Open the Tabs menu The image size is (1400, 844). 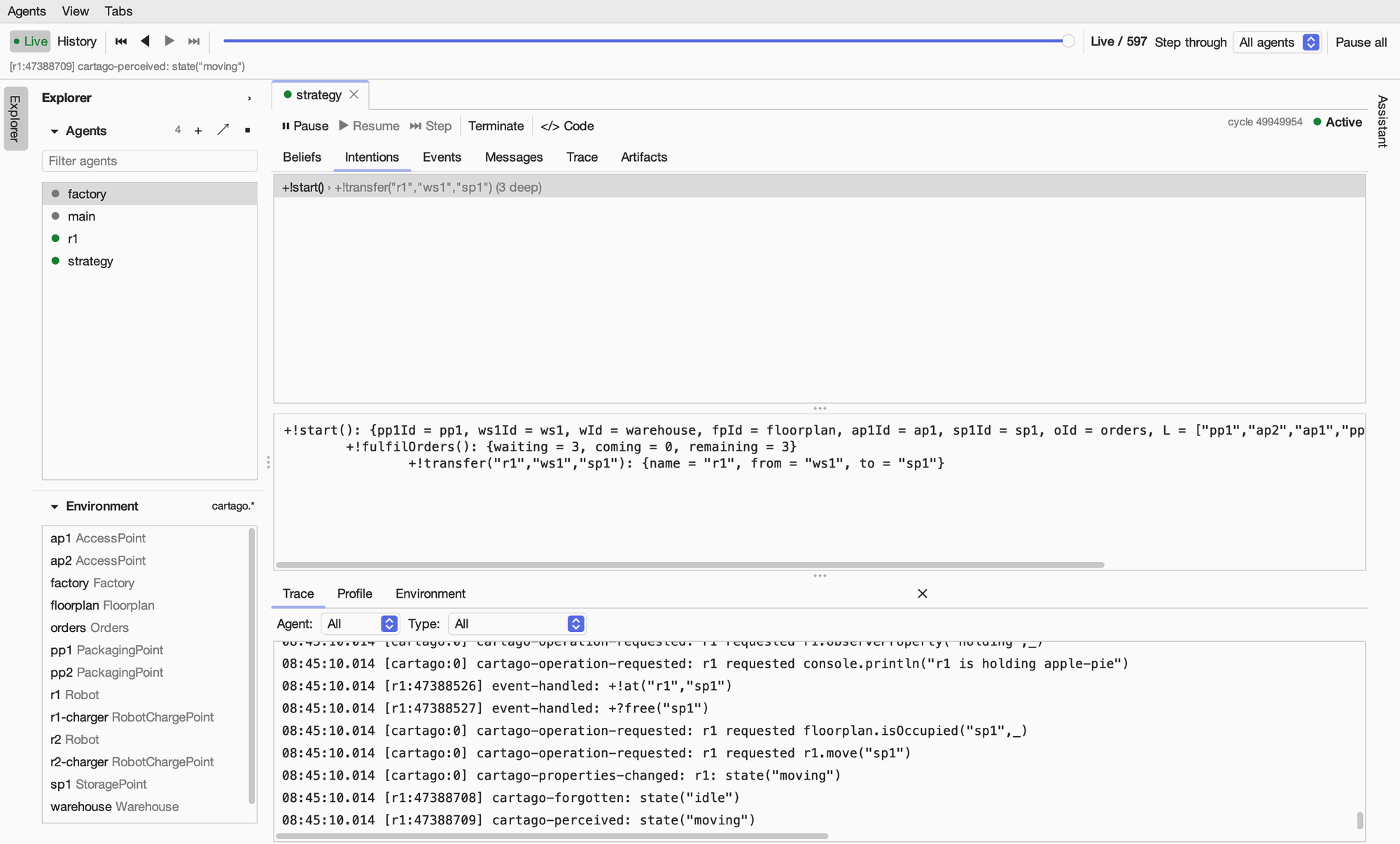pos(118,11)
